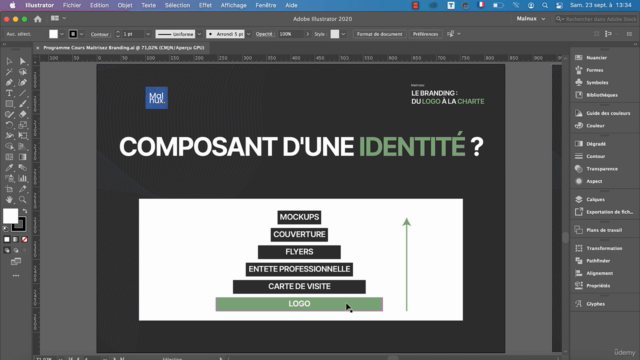Enable Draw Behind mode
Image resolution: width=640 pixels, height=360 pixels.
(16, 250)
